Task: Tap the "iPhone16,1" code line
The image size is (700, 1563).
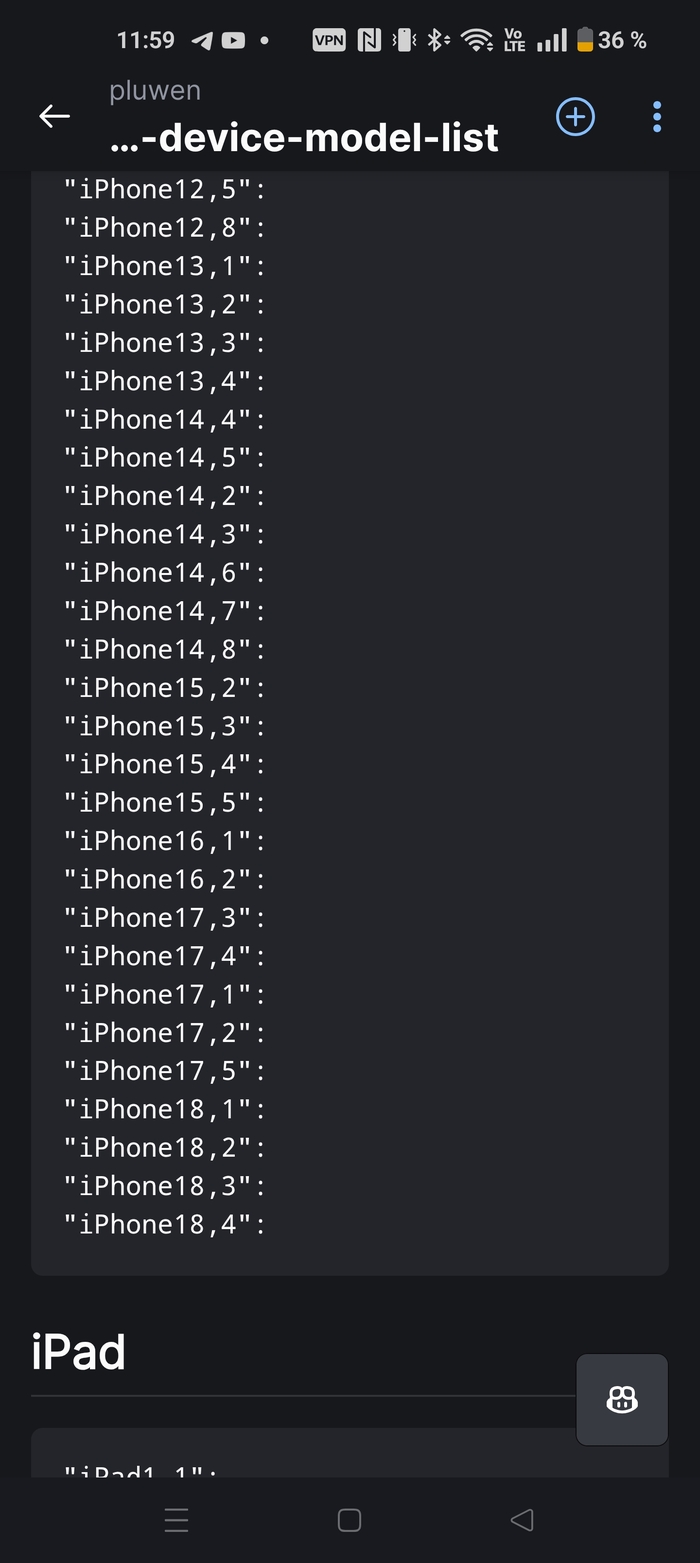Action: pyautogui.click(x=165, y=841)
